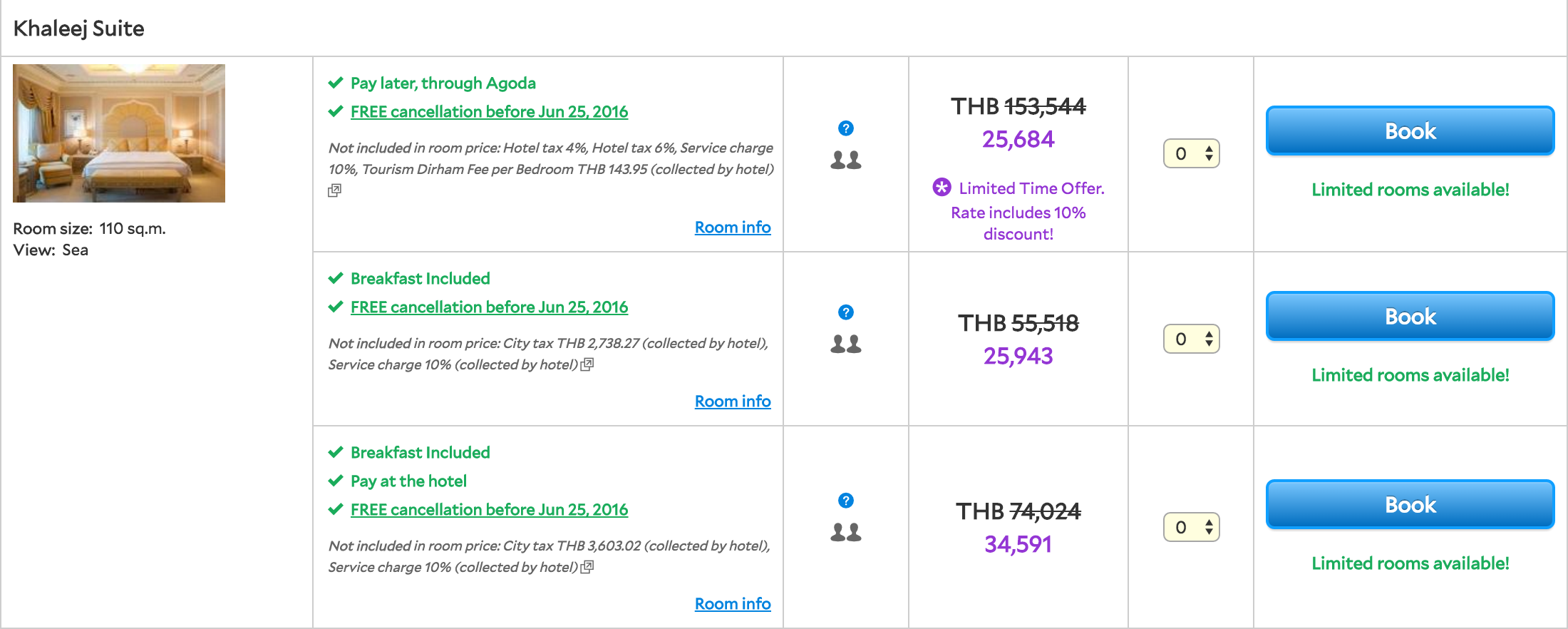Click the help question icon for the 25,943 rate
The height and width of the screenshot is (629, 1568).
pos(846,312)
